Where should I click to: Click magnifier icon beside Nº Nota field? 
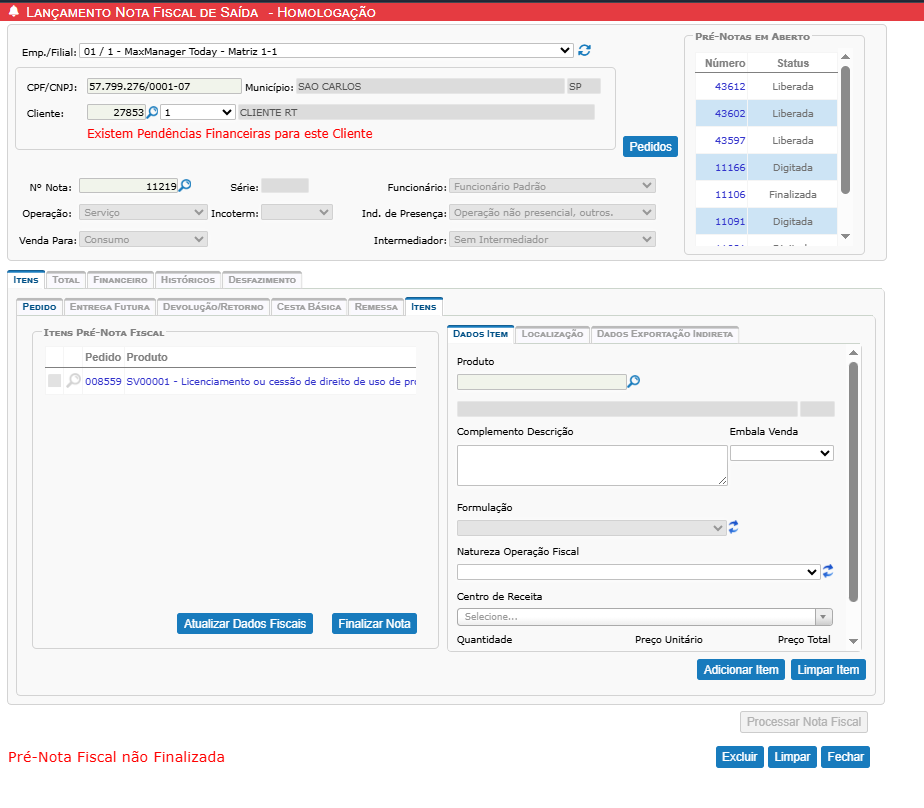click(184, 185)
